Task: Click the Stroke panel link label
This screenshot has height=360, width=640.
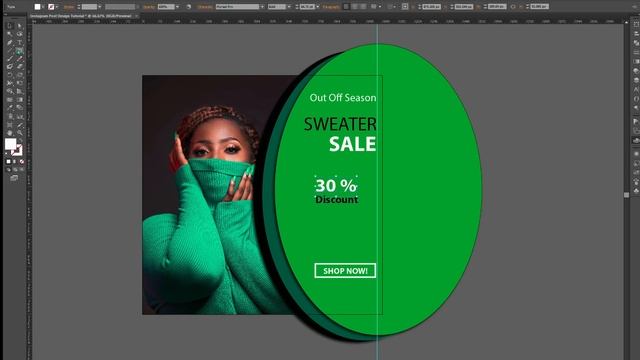Action: [69, 7]
